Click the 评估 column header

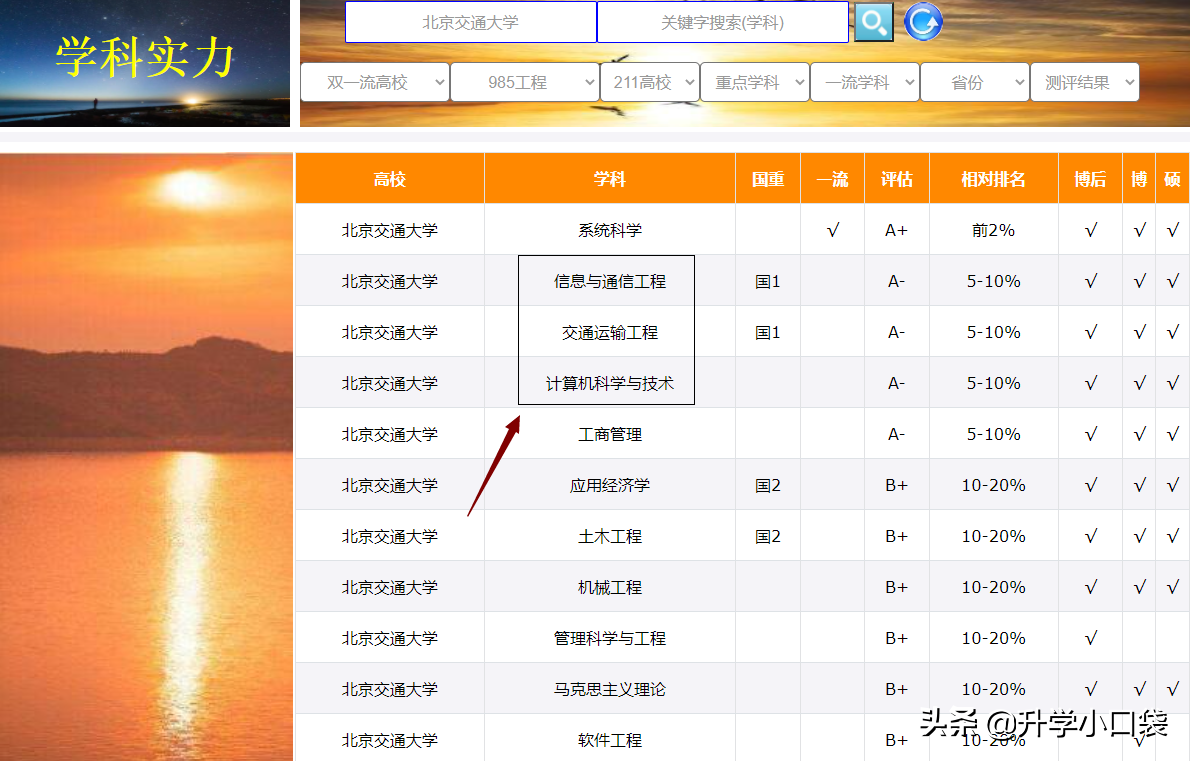896,177
